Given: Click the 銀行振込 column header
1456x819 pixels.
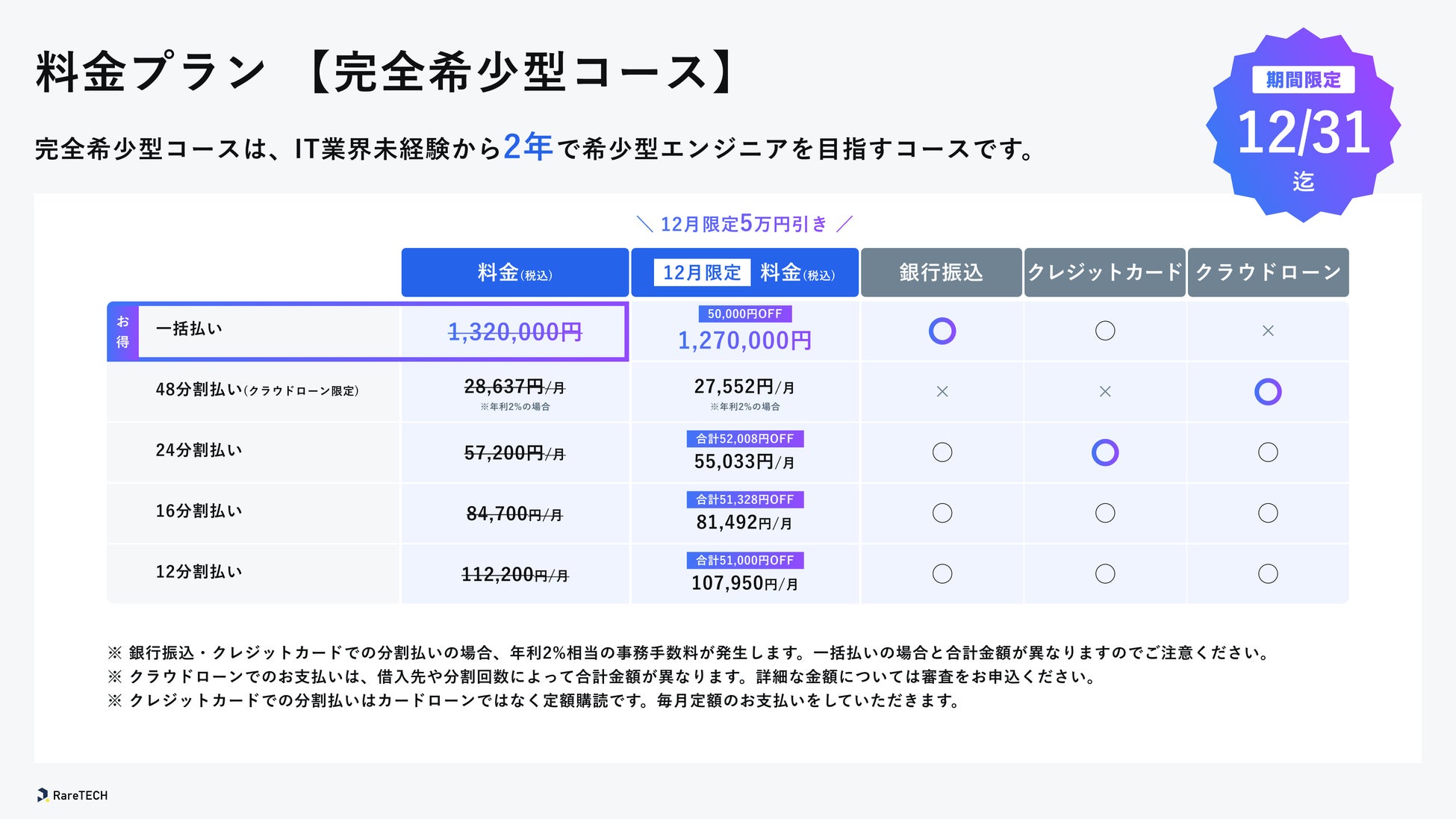Looking at the screenshot, I should 941,273.
